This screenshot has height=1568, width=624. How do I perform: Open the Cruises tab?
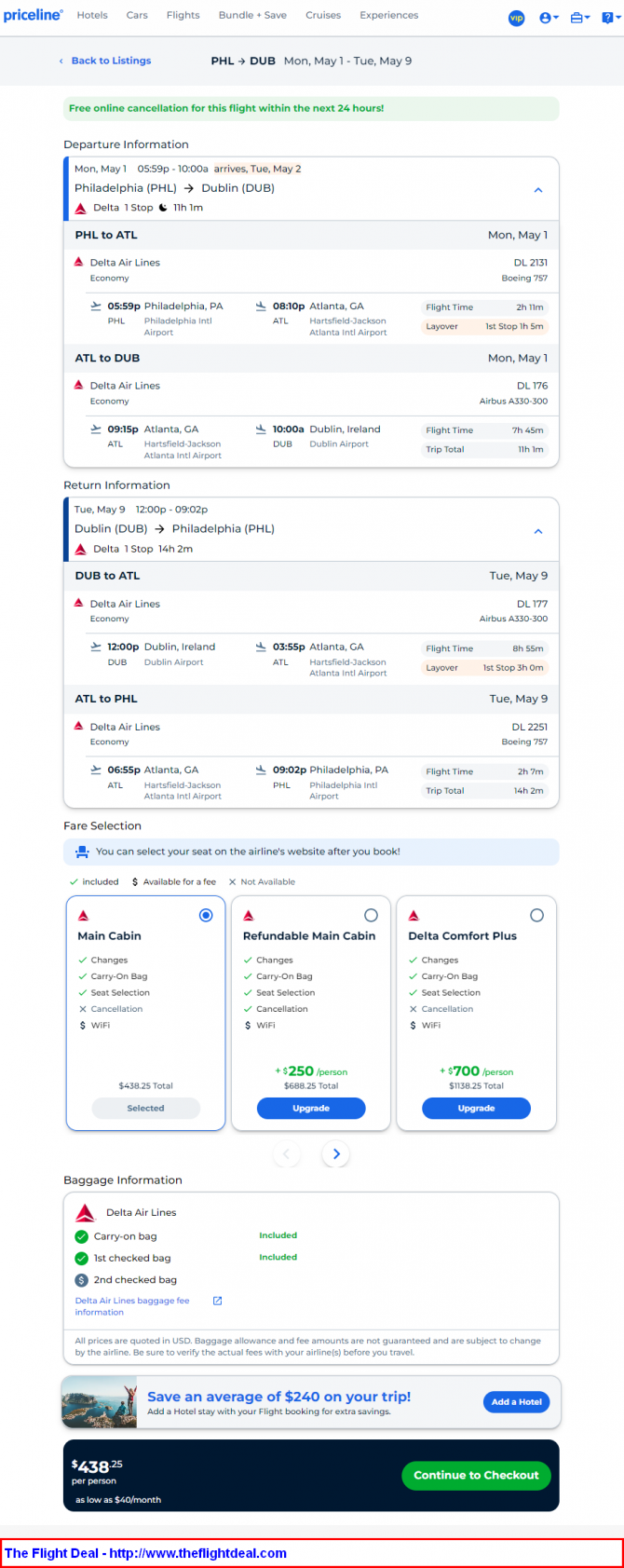[323, 15]
